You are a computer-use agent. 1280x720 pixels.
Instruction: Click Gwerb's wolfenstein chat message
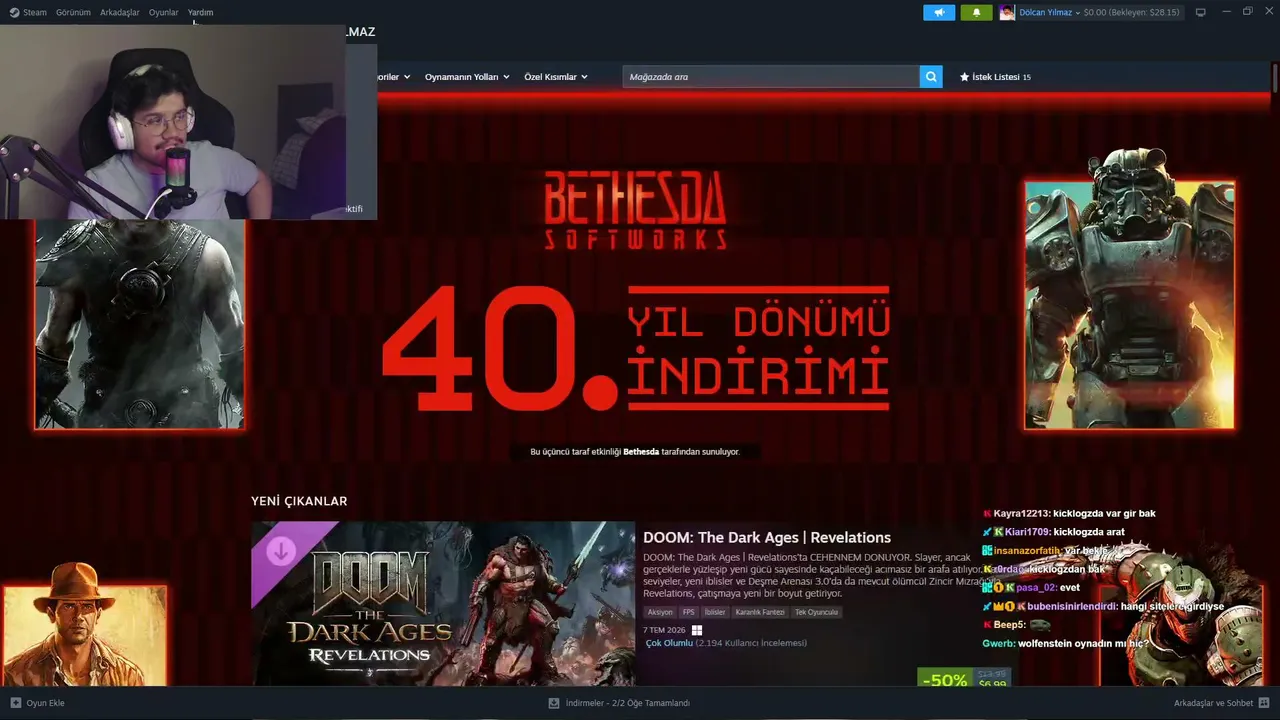(x=1083, y=644)
